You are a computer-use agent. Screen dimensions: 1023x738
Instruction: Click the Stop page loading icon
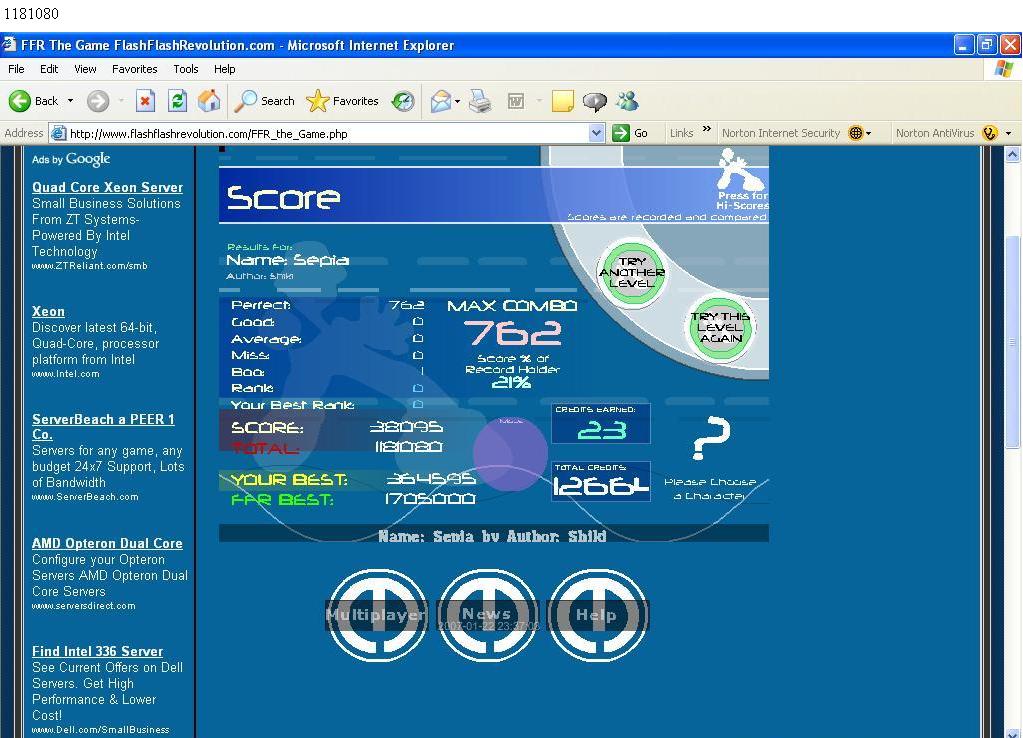pyautogui.click(x=145, y=100)
